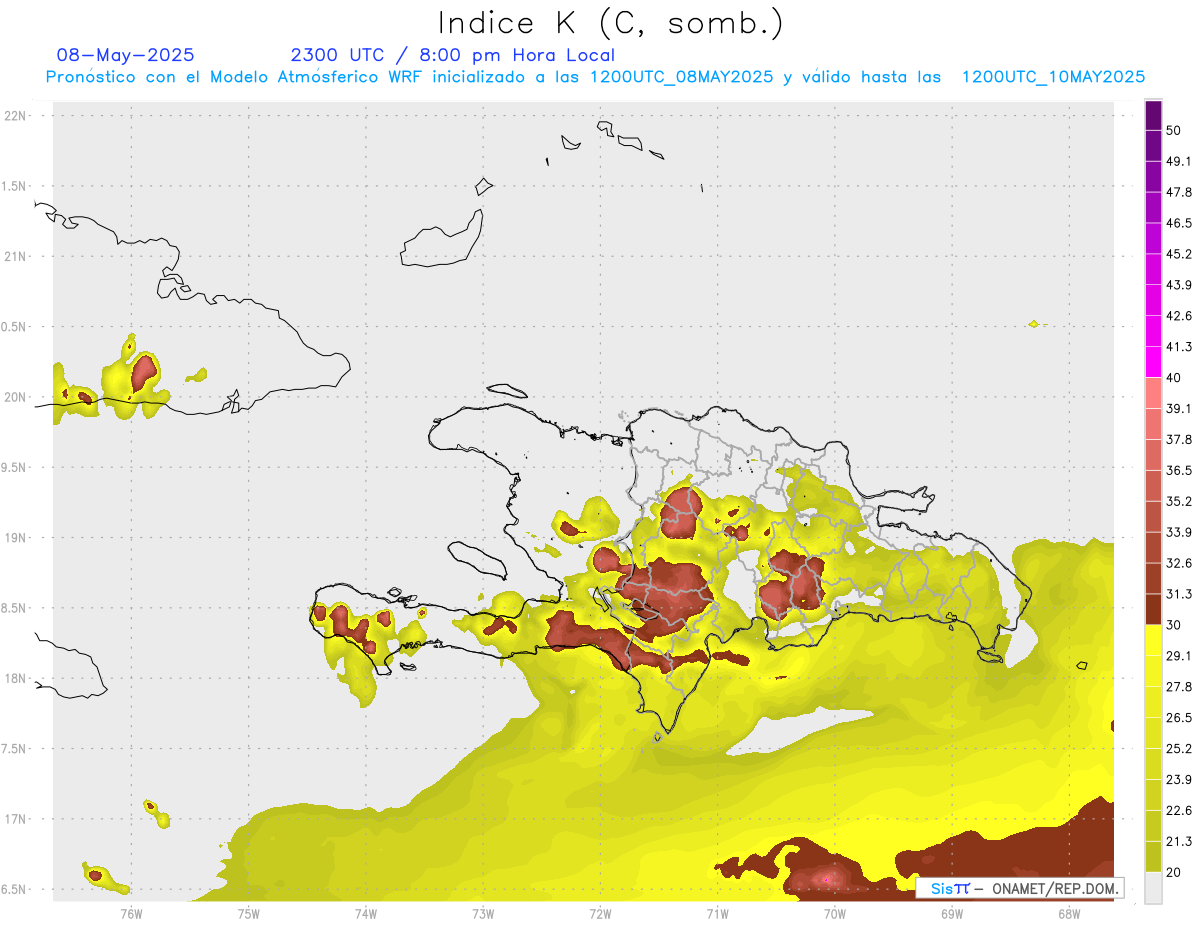Pick the gray swatch below the 20 label

tap(1153, 888)
